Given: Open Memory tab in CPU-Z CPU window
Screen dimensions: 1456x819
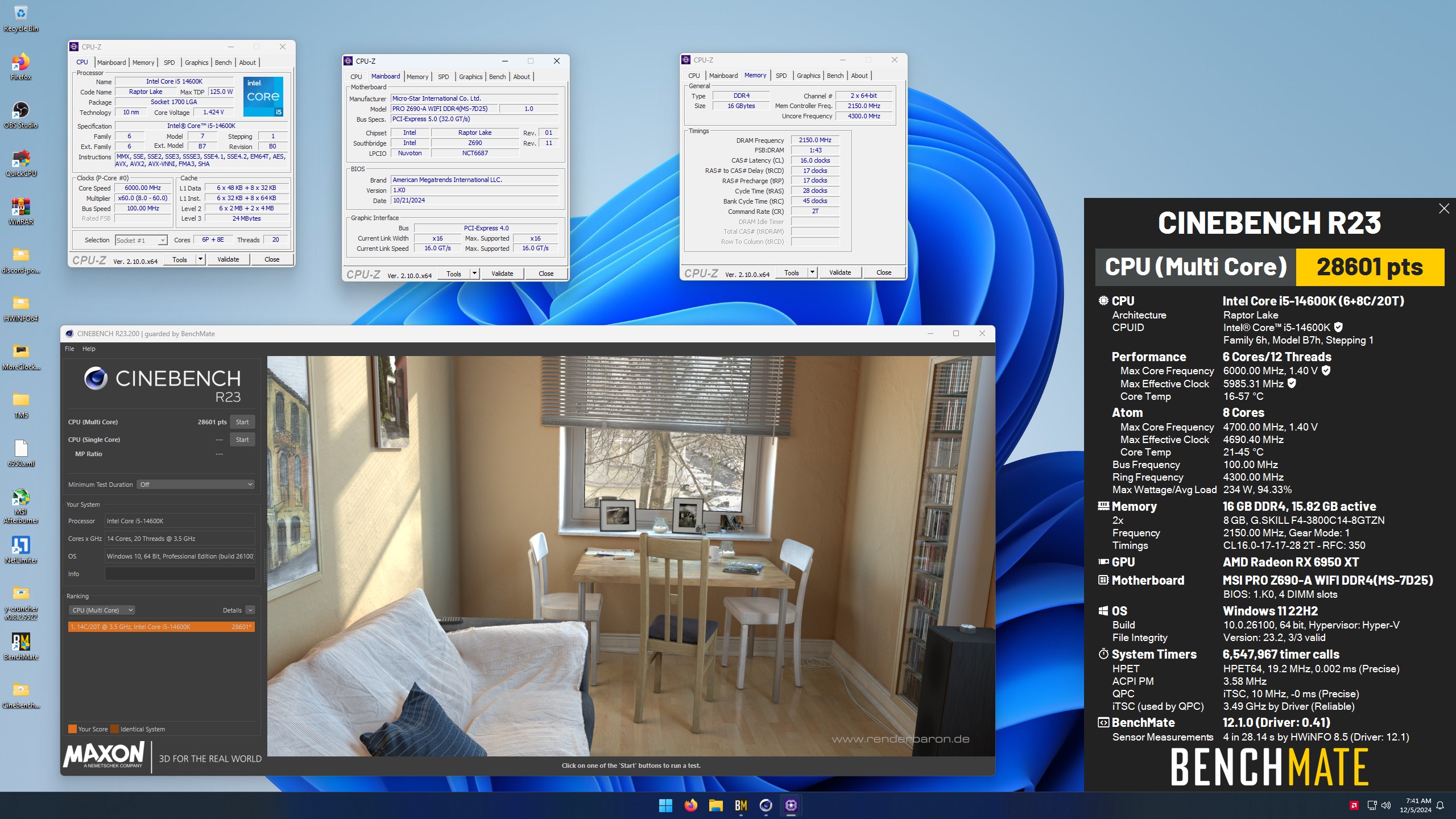Looking at the screenshot, I should tap(143, 63).
